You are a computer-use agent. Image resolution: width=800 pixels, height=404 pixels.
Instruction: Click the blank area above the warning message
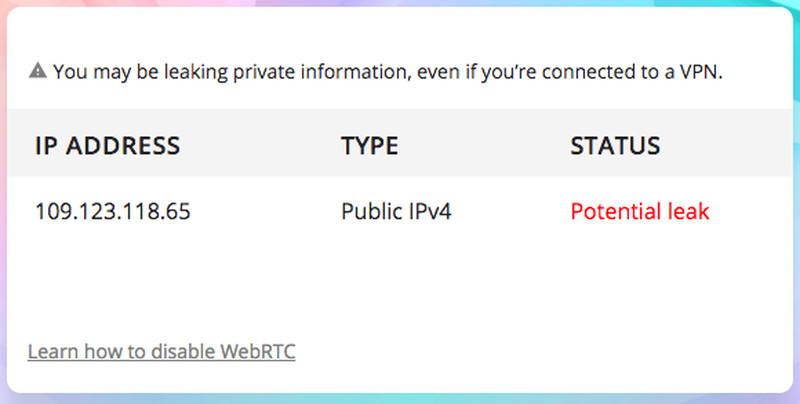[398, 33]
